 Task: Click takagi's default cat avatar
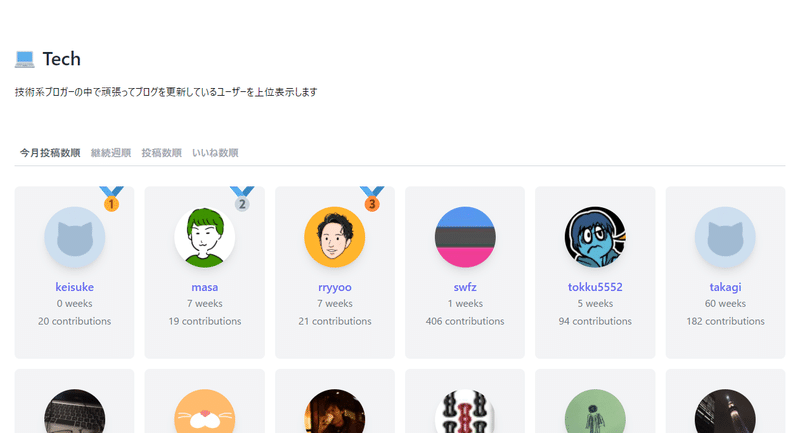(x=725, y=237)
